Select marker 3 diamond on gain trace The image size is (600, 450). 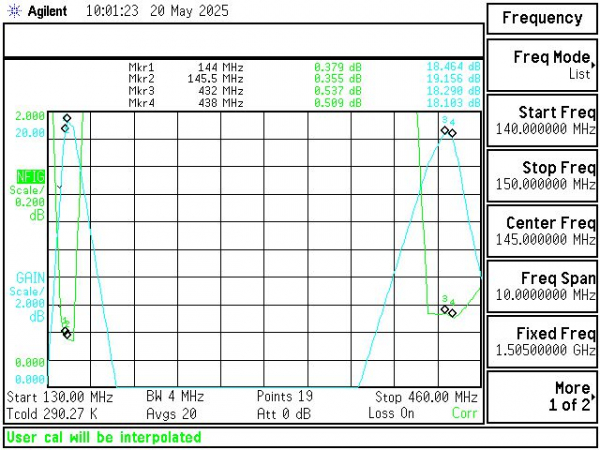pos(445,130)
